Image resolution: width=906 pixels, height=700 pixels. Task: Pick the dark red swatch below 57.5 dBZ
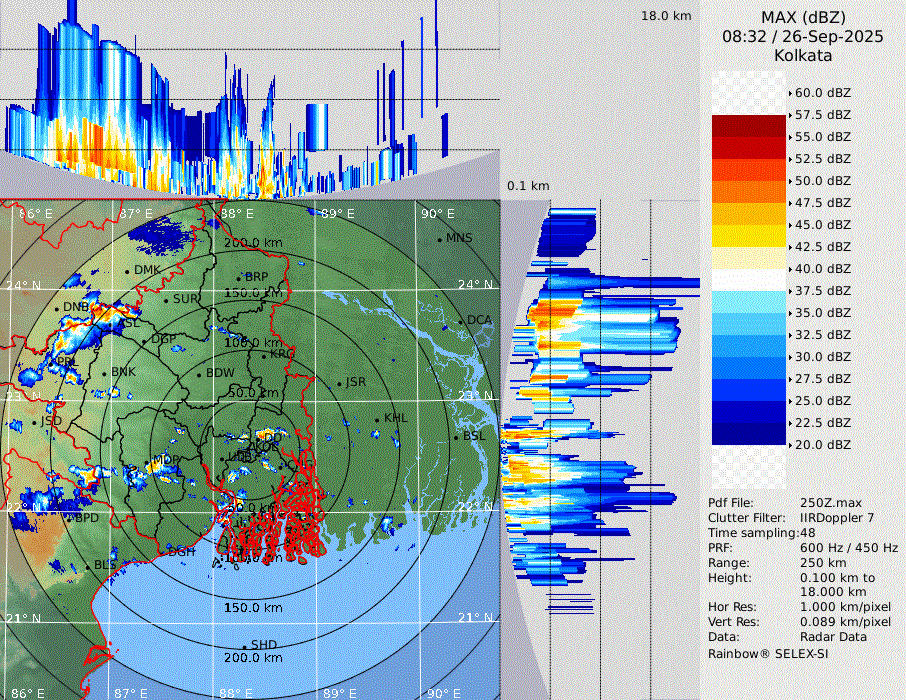click(749, 126)
